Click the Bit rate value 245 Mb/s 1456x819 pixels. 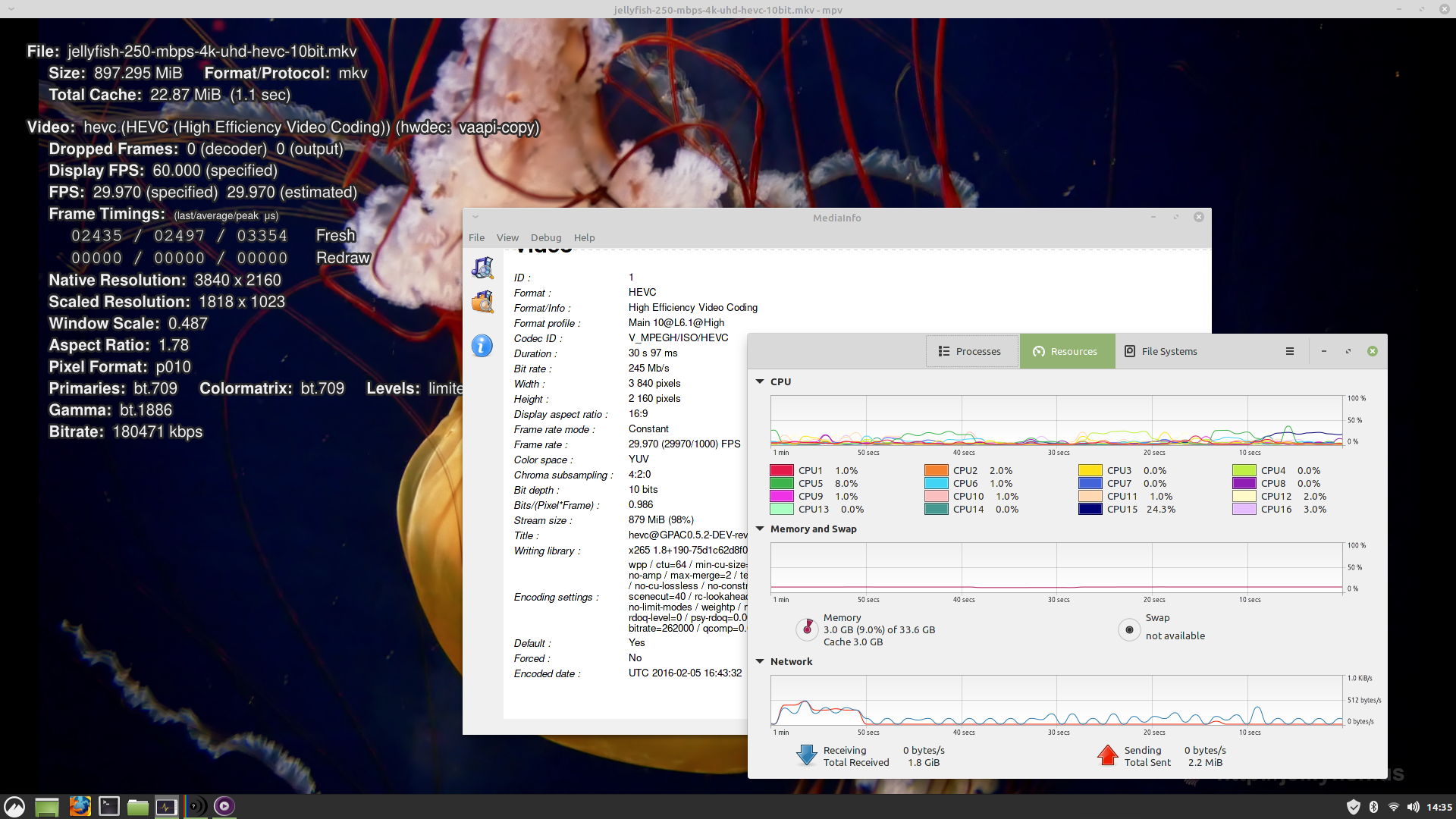point(649,369)
